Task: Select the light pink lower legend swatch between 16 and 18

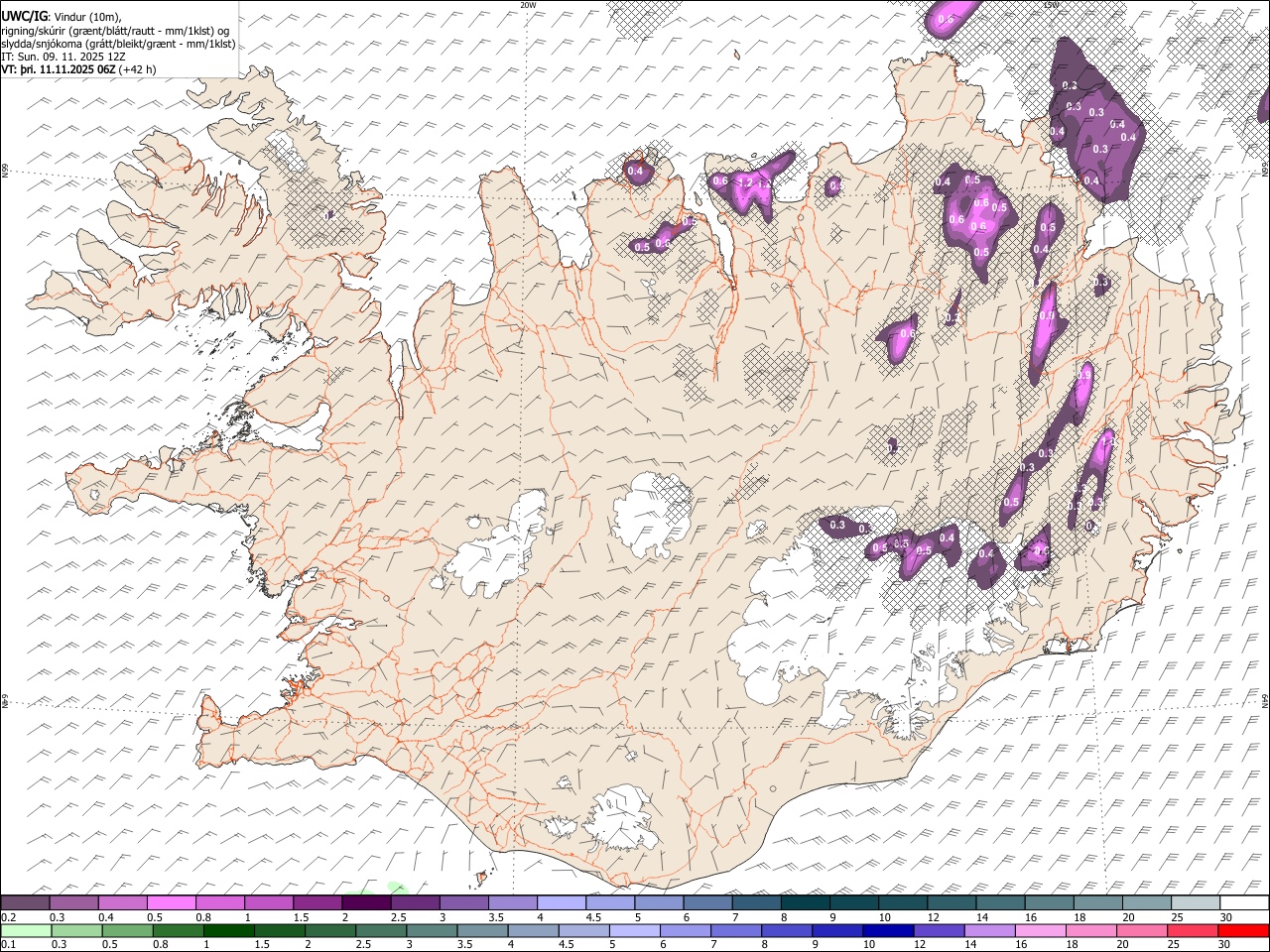Action: tap(1039, 930)
